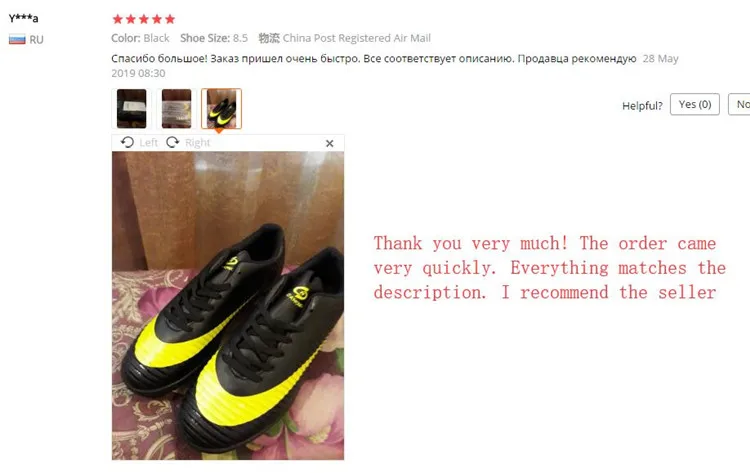
Task: Click the Color: Black label
Action: 140,38
